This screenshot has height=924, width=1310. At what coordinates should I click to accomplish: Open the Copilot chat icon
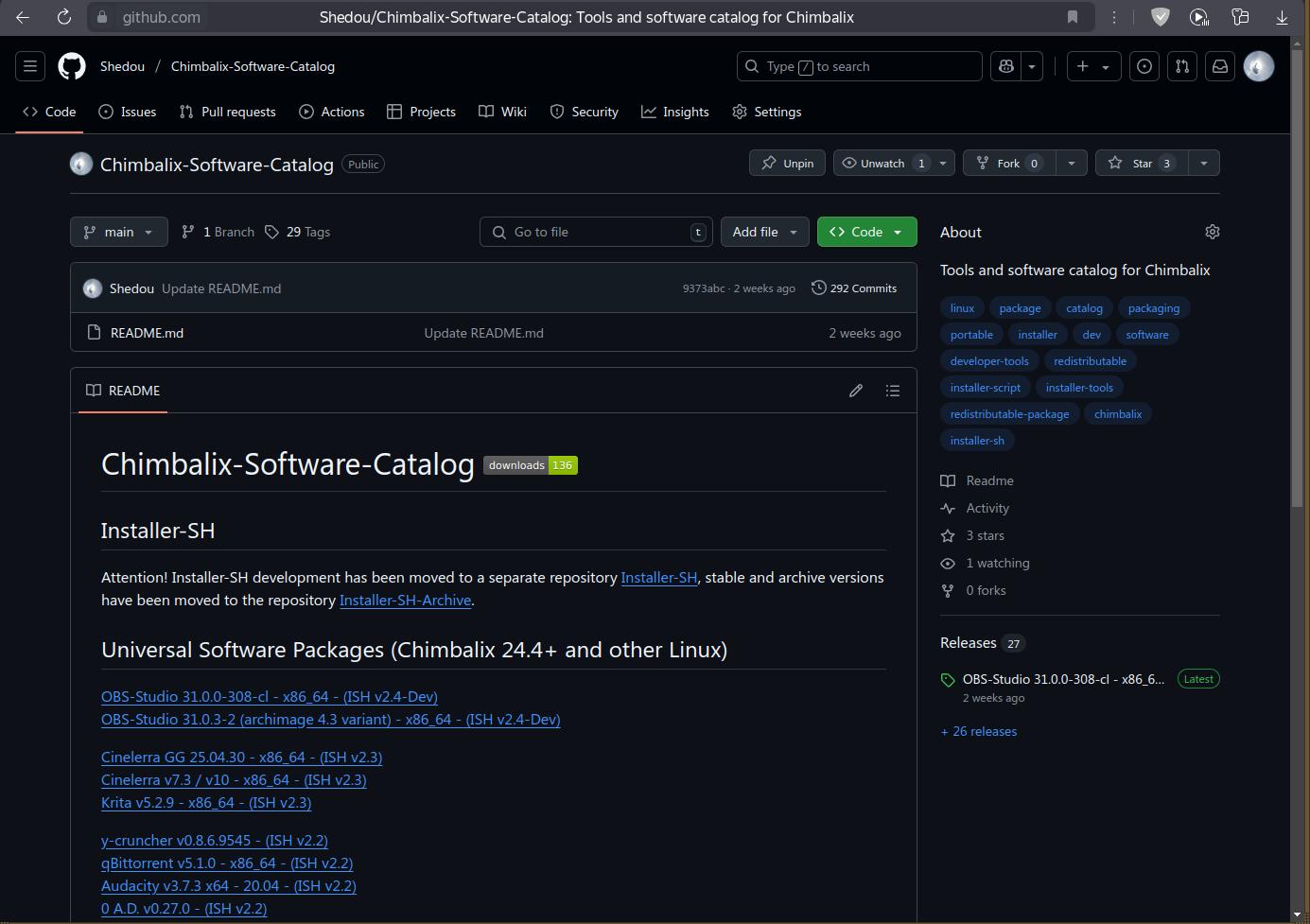click(x=1006, y=66)
